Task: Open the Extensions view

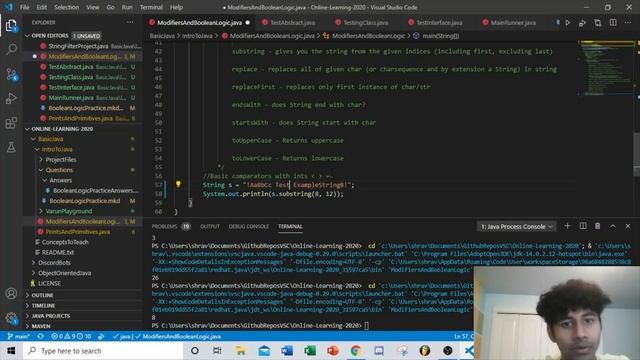Action: (x=11, y=123)
